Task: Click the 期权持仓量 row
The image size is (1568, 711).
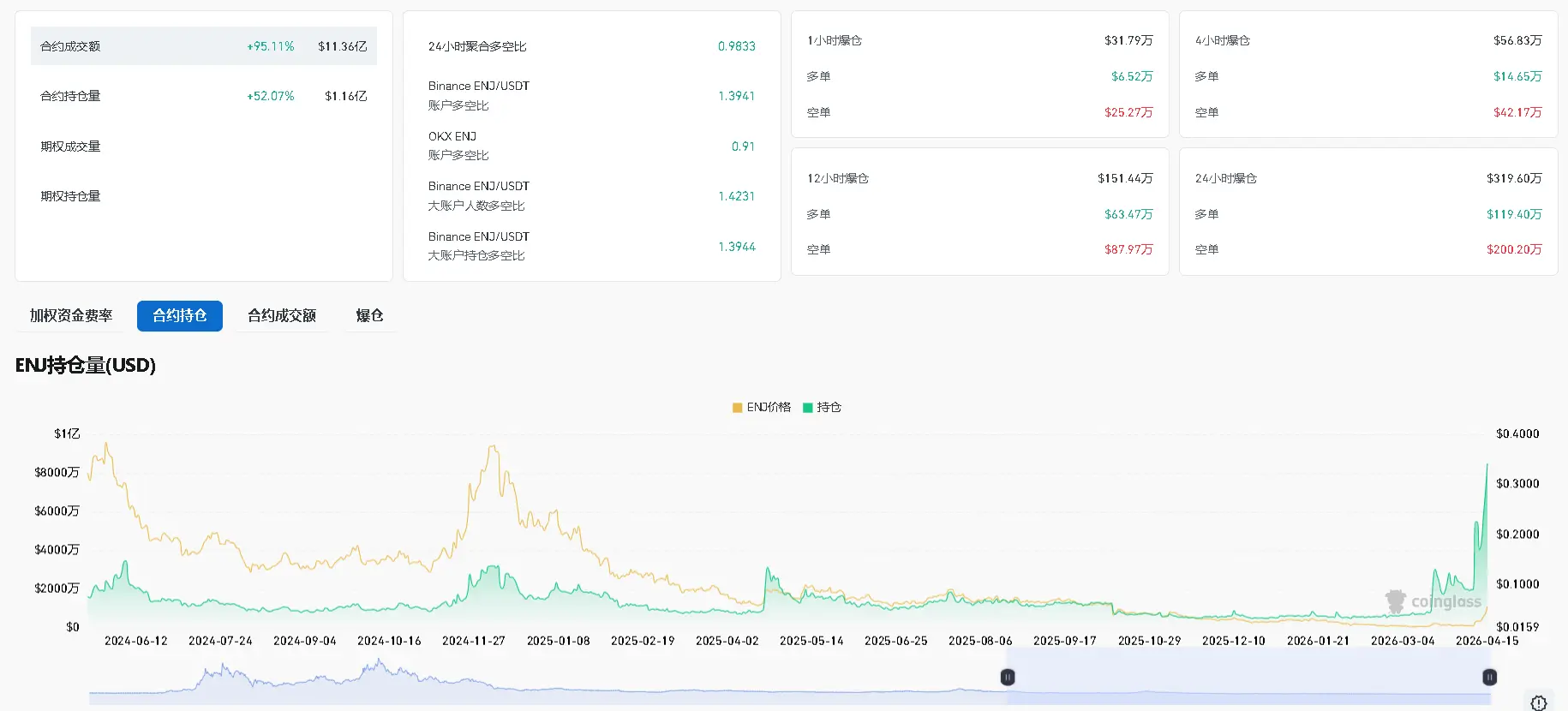Action: (x=203, y=196)
